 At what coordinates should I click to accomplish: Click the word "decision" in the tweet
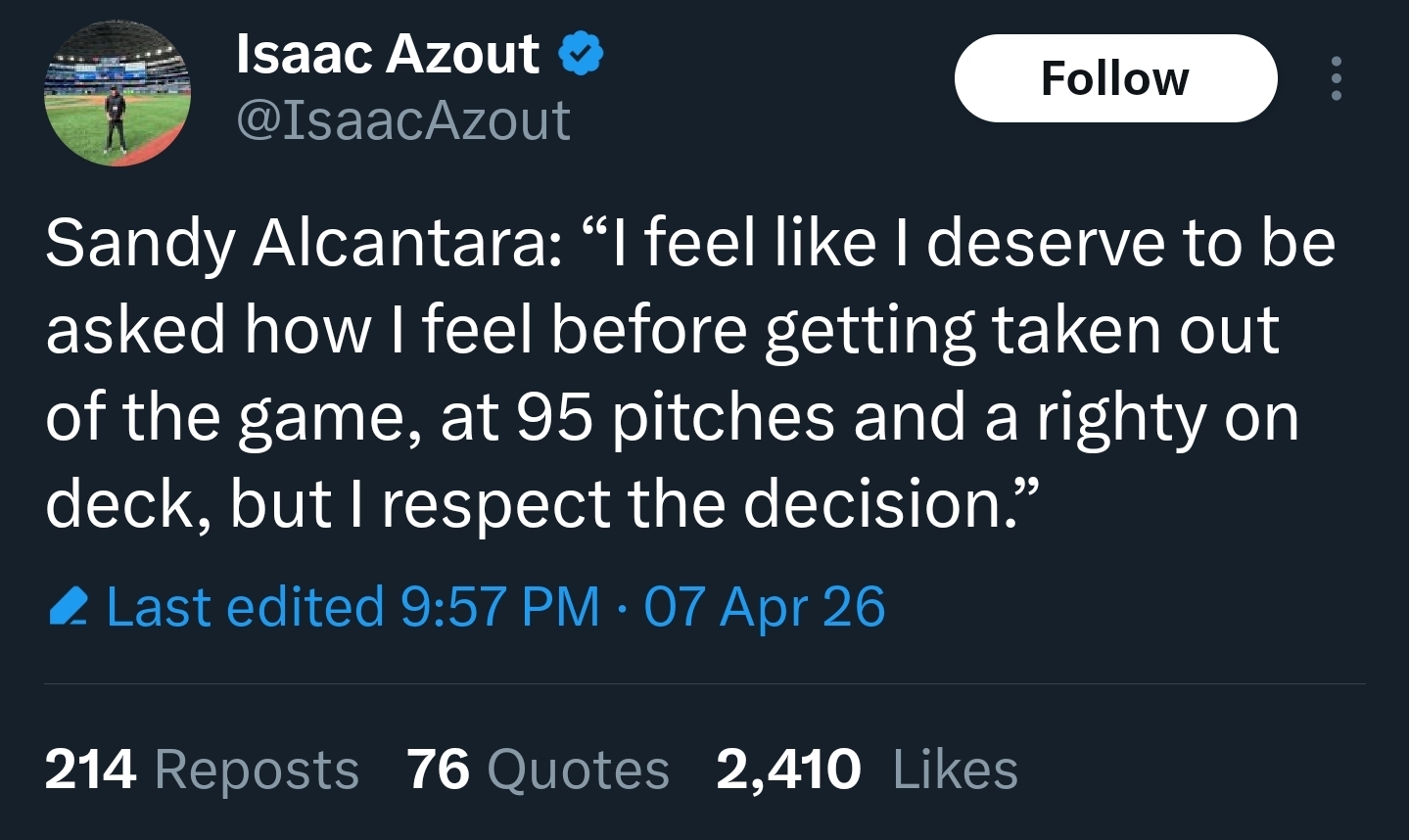pos(869,504)
